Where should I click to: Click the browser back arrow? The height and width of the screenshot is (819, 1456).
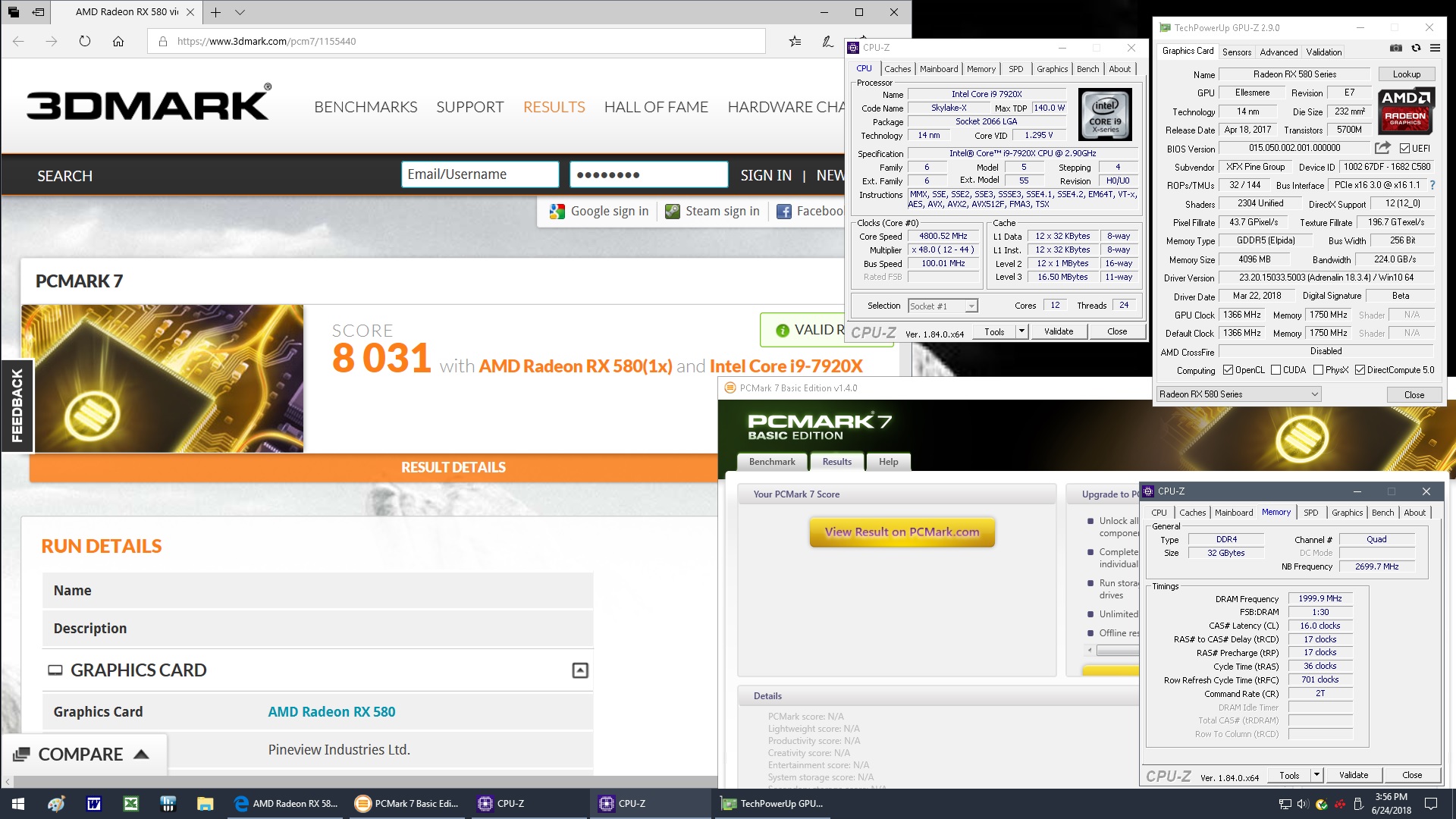[18, 42]
